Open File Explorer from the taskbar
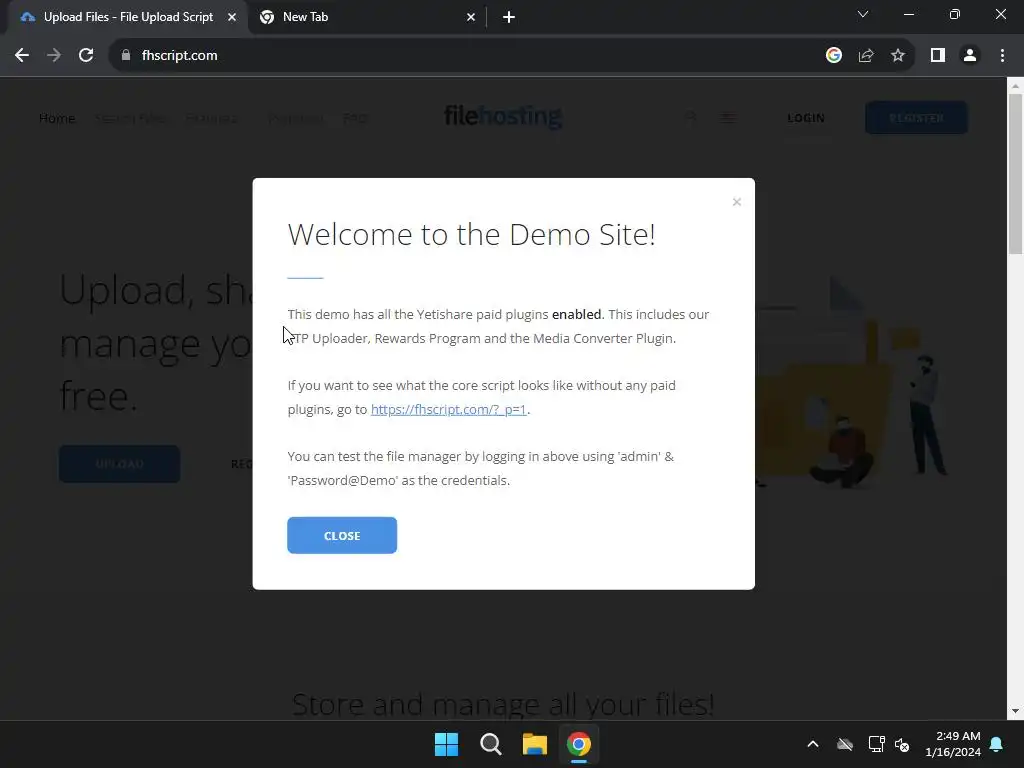Screen dimensions: 1024x768 click(535, 744)
